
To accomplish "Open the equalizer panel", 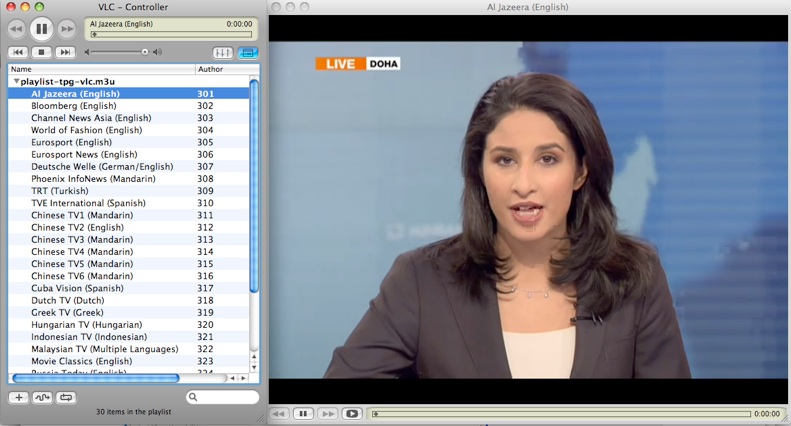I will click(223, 52).
